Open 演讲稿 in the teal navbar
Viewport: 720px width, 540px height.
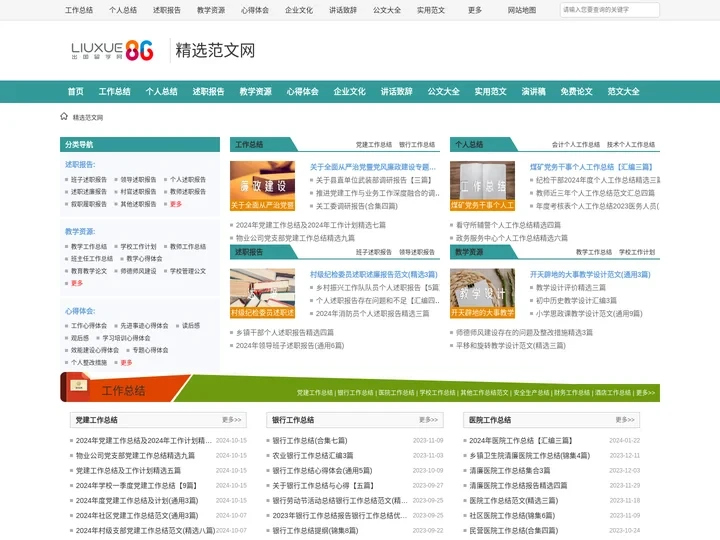(x=533, y=91)
